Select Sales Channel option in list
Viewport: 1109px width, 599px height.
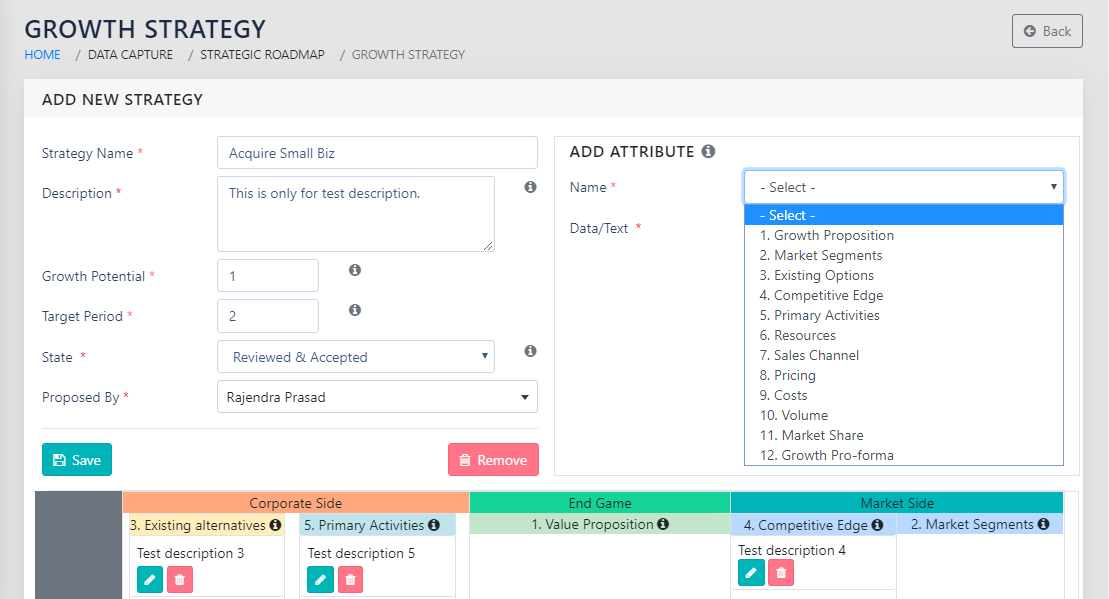(809, 355)
